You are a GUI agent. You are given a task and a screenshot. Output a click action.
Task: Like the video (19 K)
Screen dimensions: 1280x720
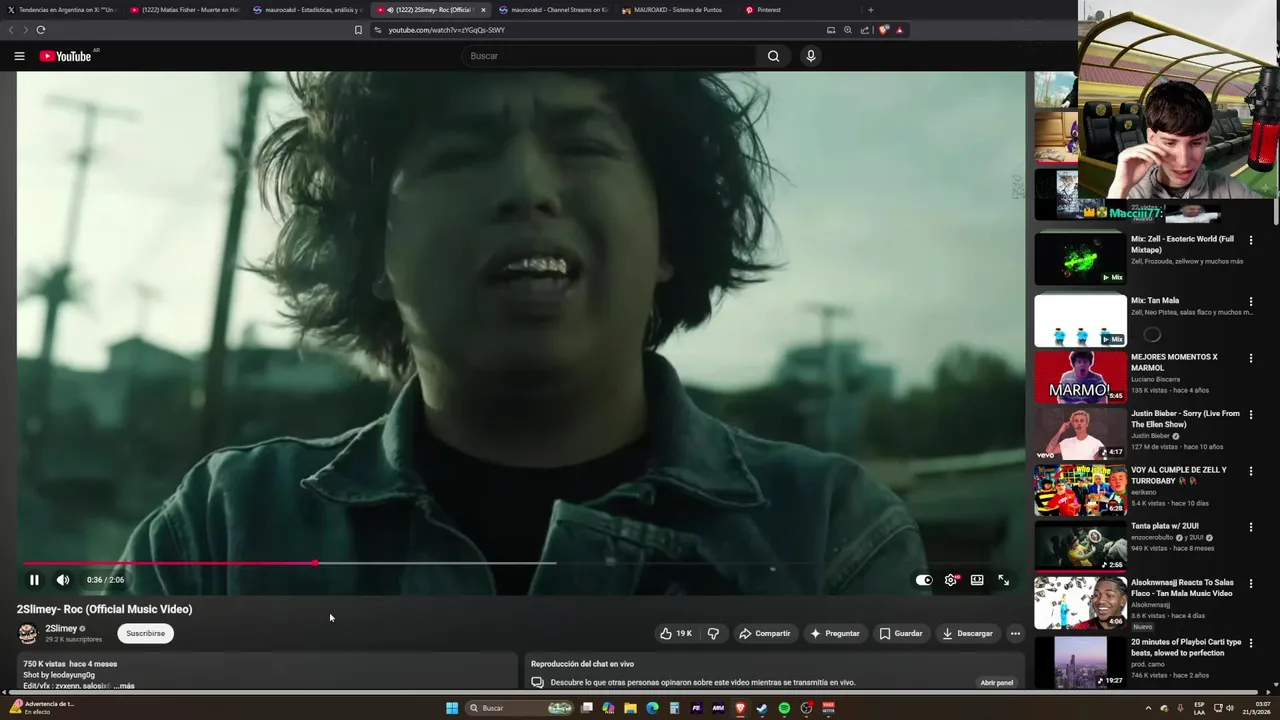click(x=676, y=633)
